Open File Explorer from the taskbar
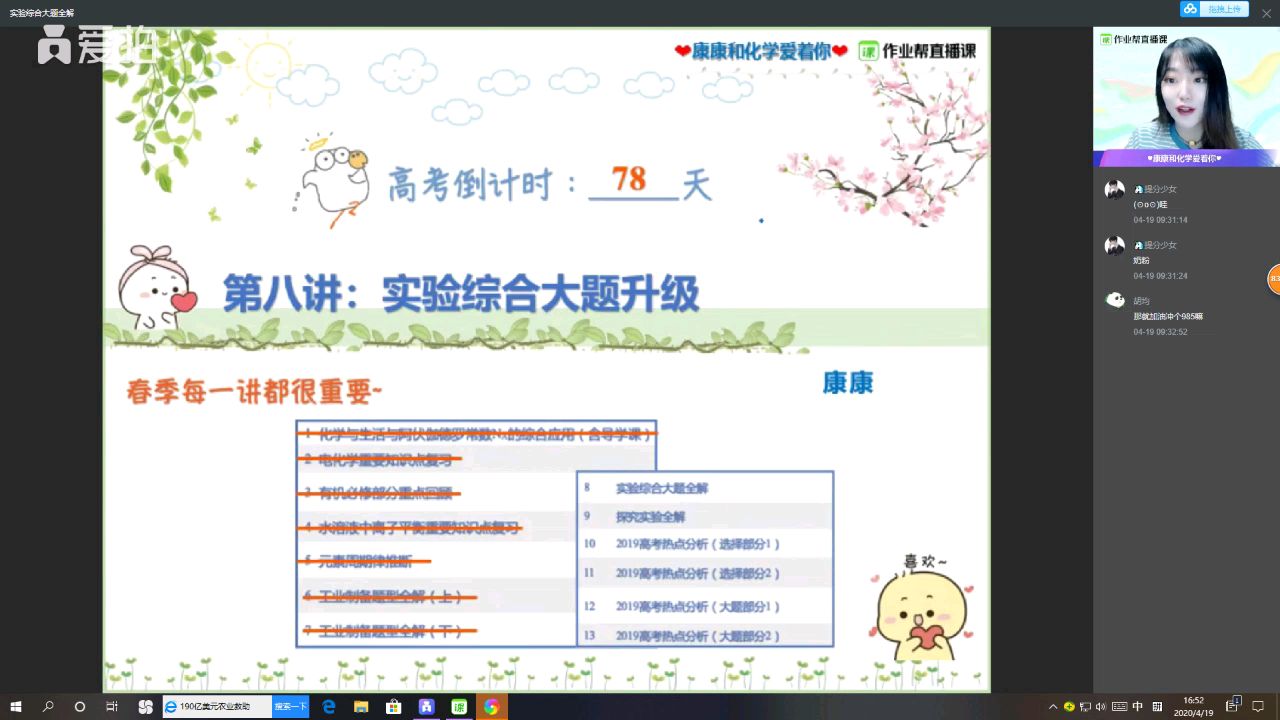The width and height of the screenshot is (1280, 720). tap(361, 707)
